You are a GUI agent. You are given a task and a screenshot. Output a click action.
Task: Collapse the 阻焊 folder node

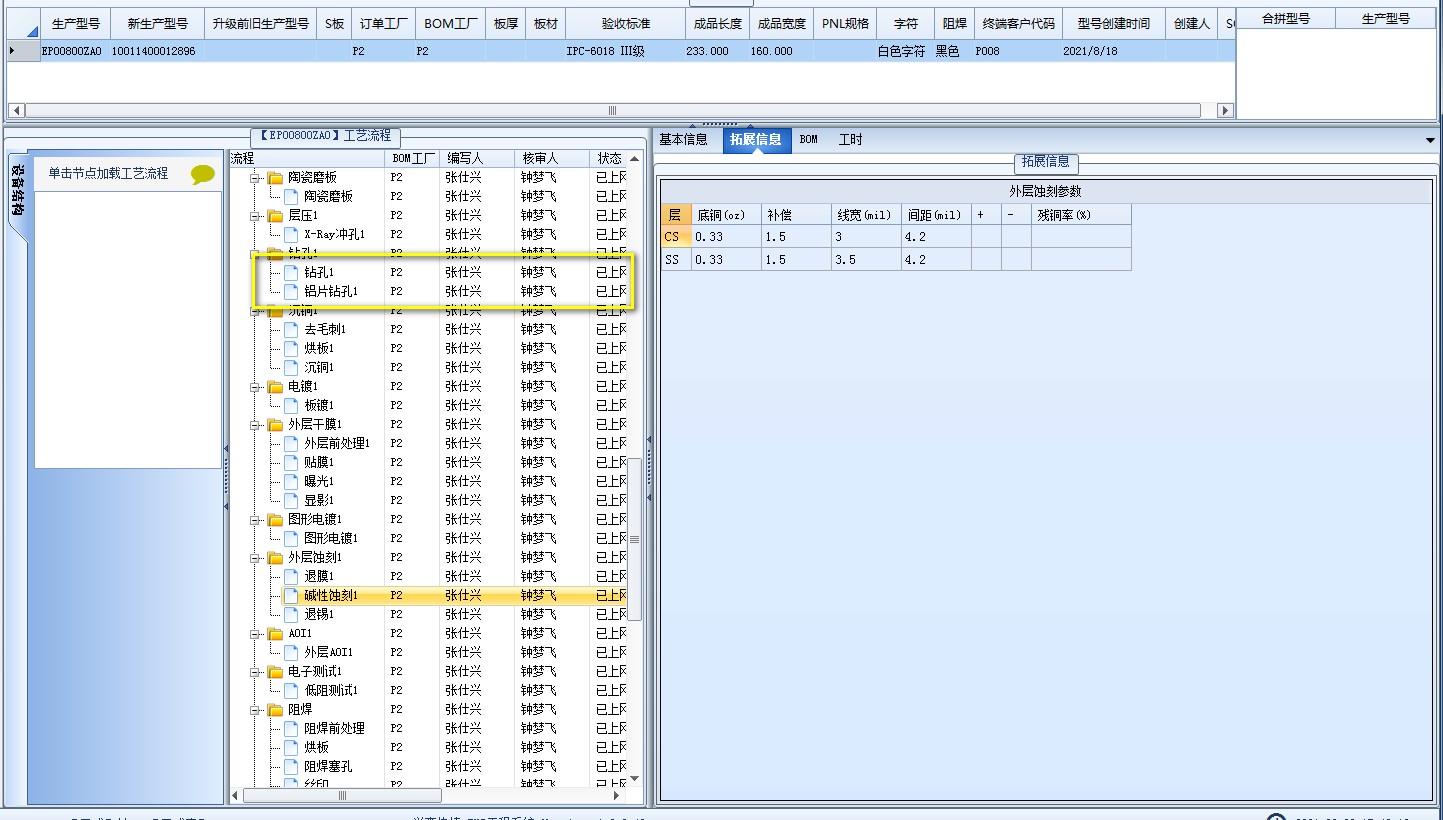pos(256,709)
